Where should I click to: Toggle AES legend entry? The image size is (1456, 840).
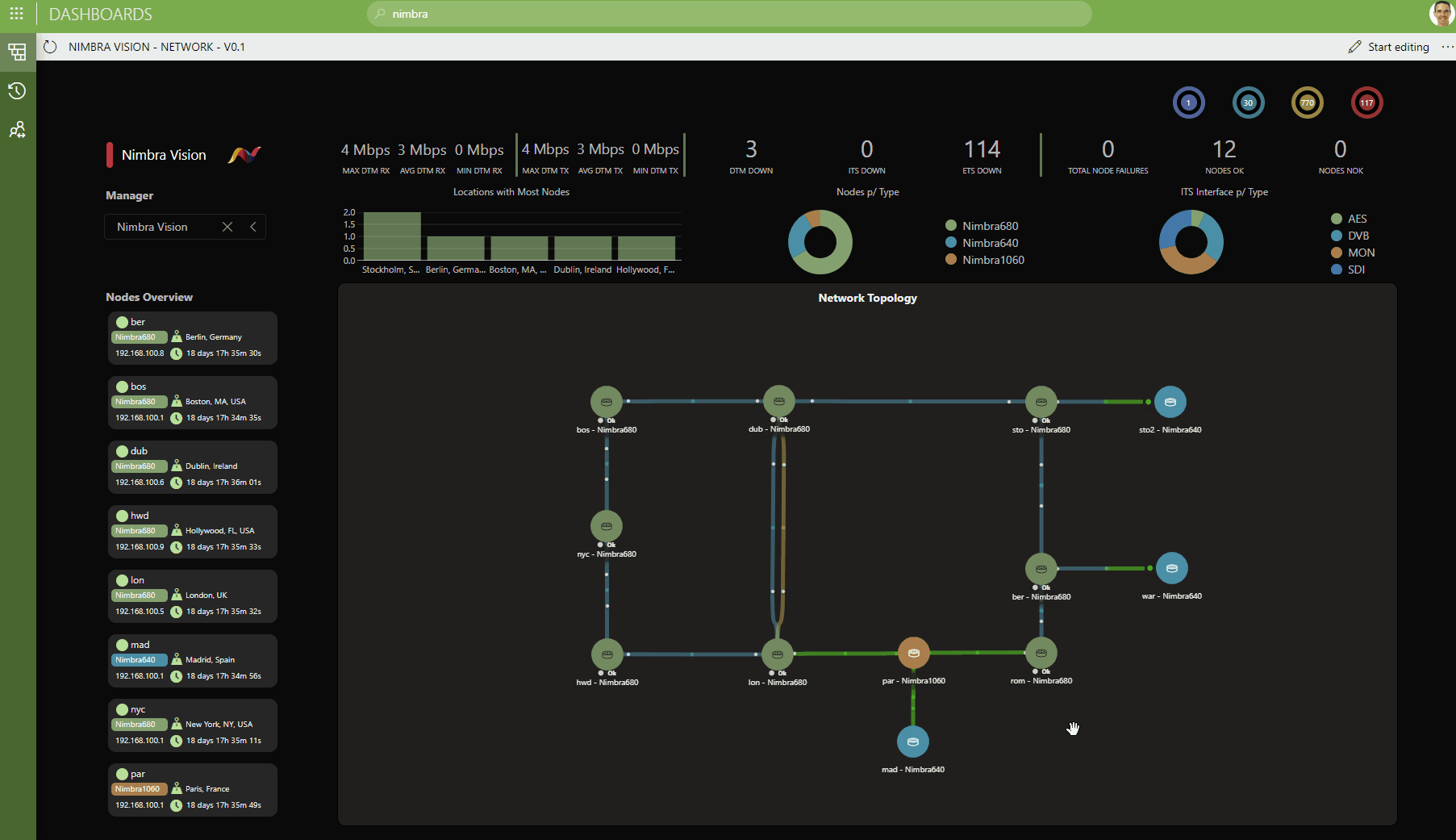click(x=1349, y=219)
